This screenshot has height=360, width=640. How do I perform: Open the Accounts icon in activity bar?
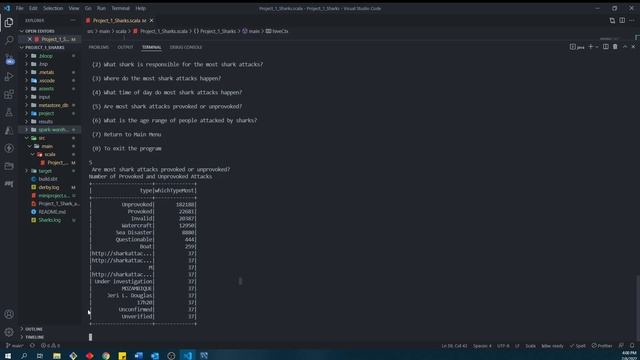click(x=9, y=314)
